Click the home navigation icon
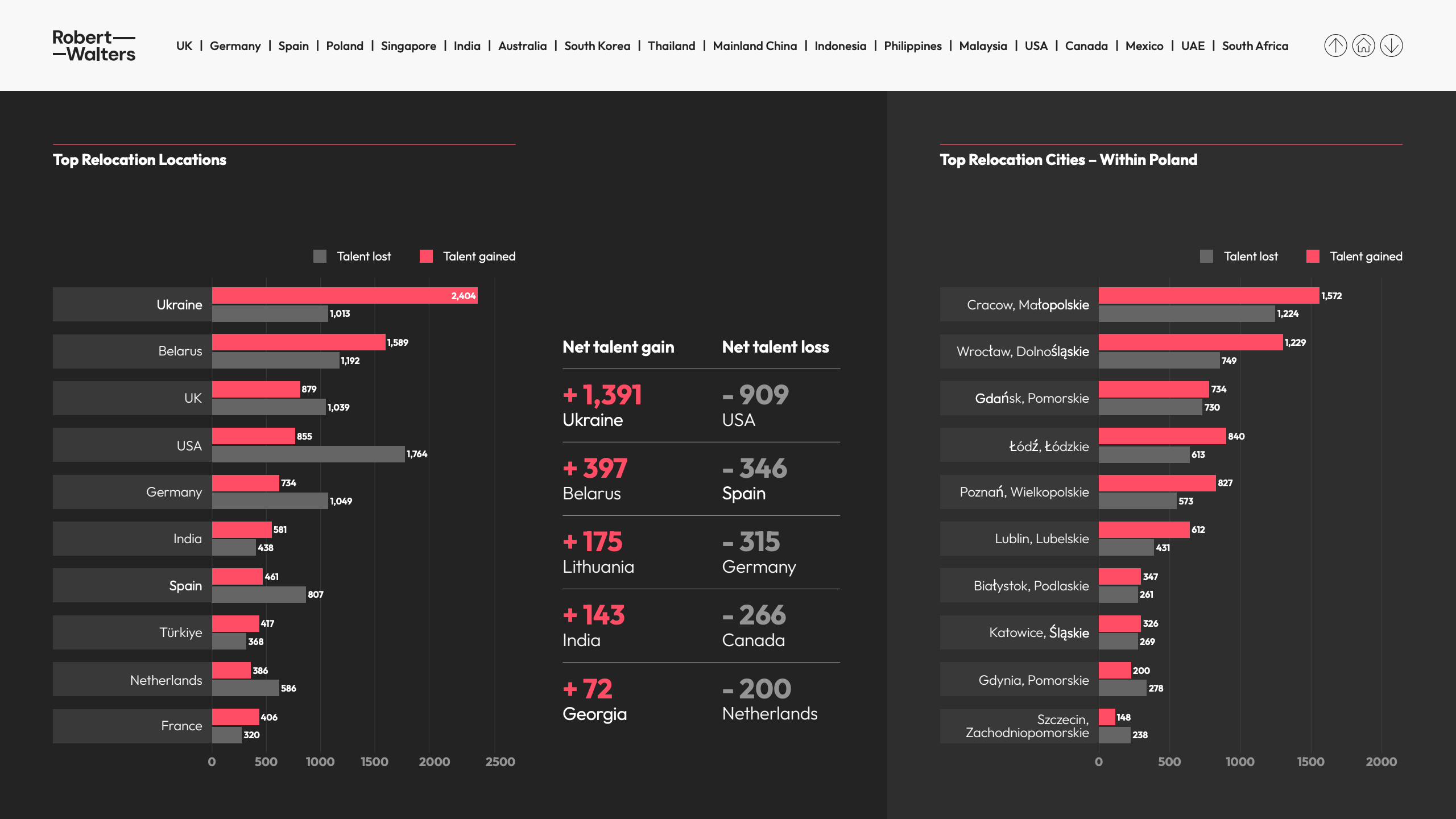 (x=1363, y=45)
